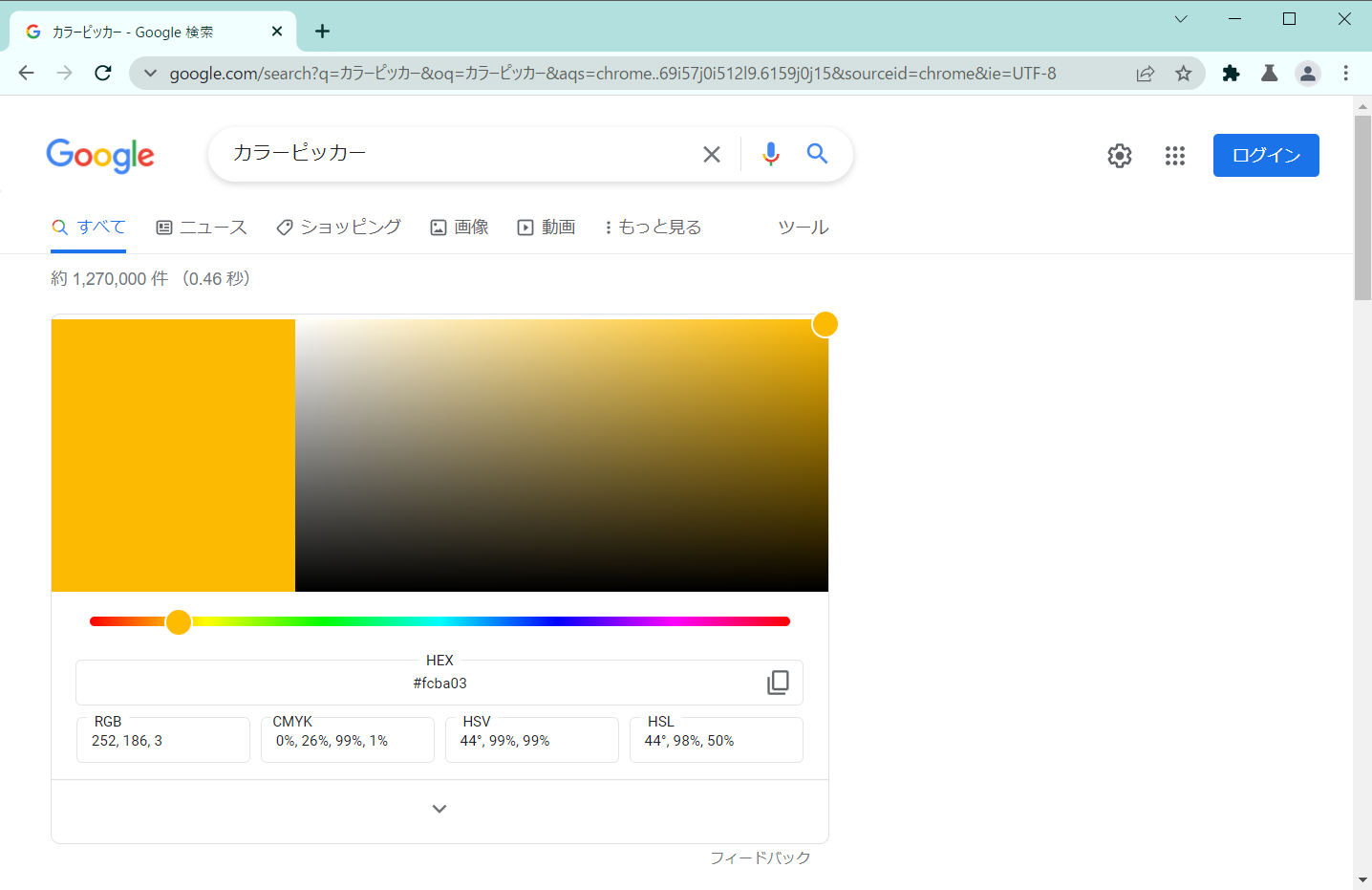The width and height of the screenshot is (1372, 890).
Task: Bookmark this page via the star icon
Action: (1184, 73)
